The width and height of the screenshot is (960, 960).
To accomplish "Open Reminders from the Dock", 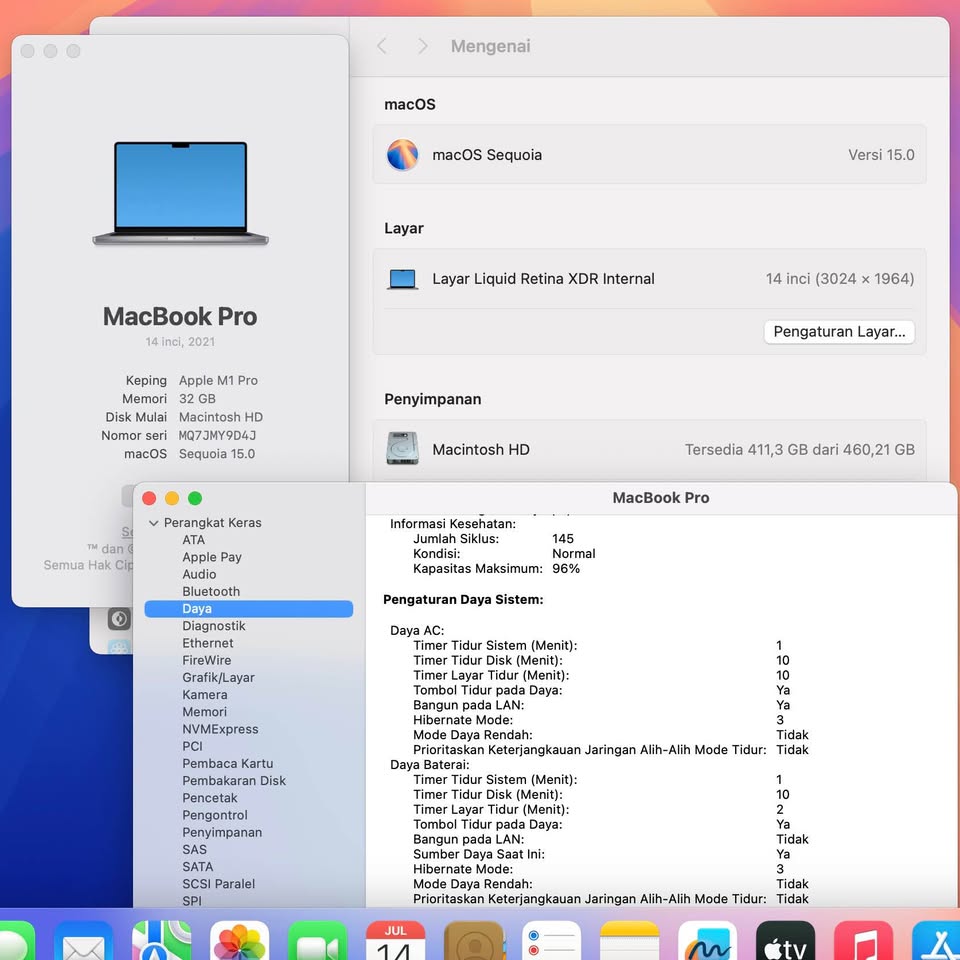I will pos(552,941).
